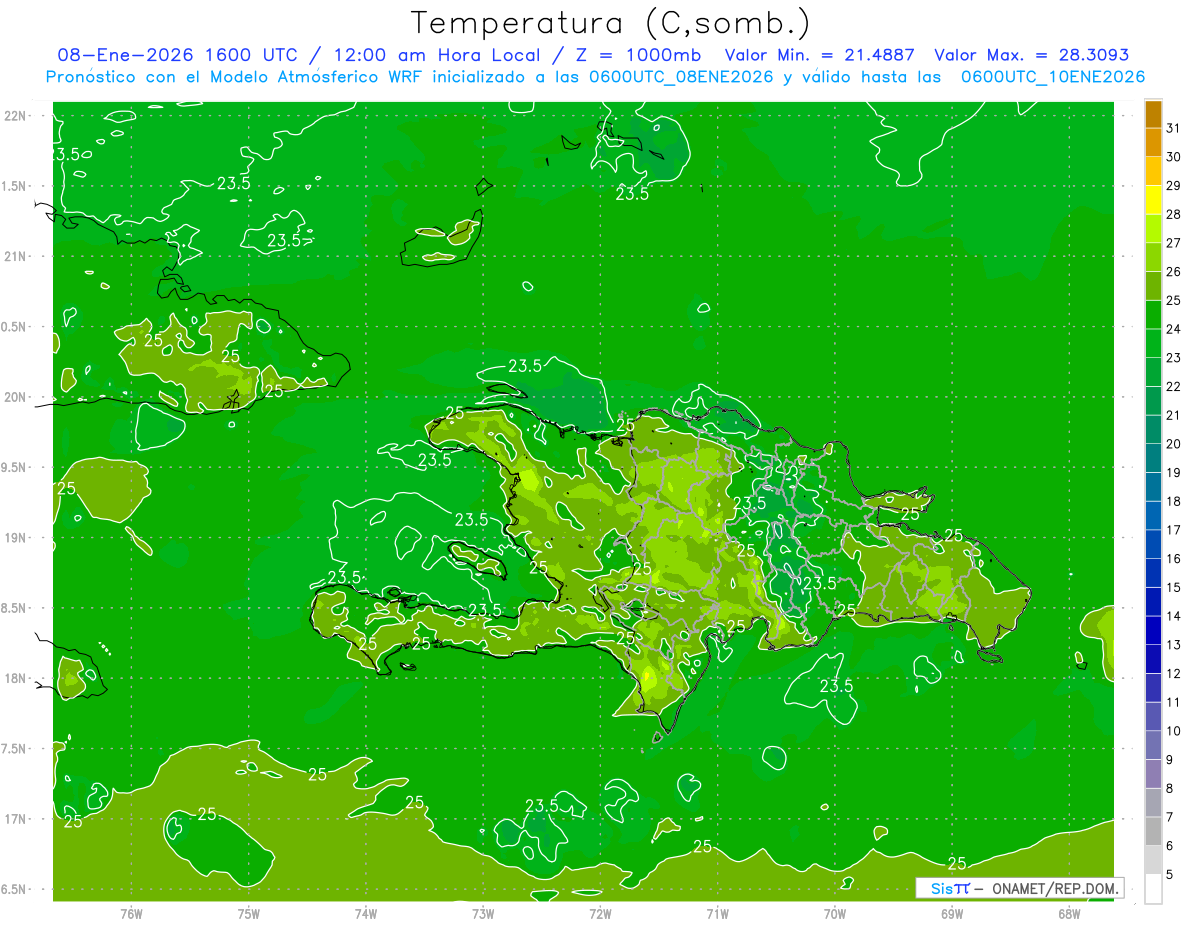Click the '17N' latitude axis label
Screen dimensions: 1200x927
point(14,819)
